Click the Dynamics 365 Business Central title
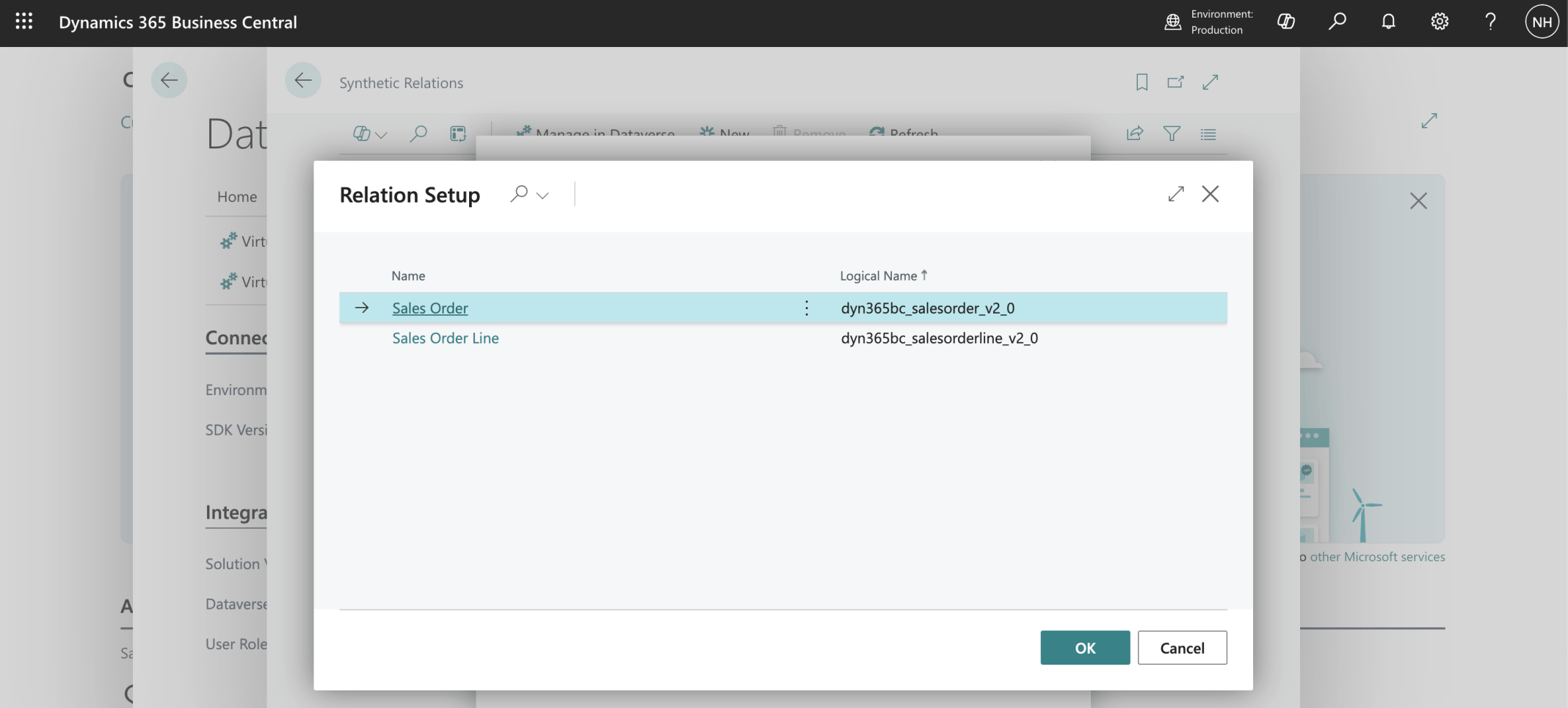 click(x=178, y=22)
